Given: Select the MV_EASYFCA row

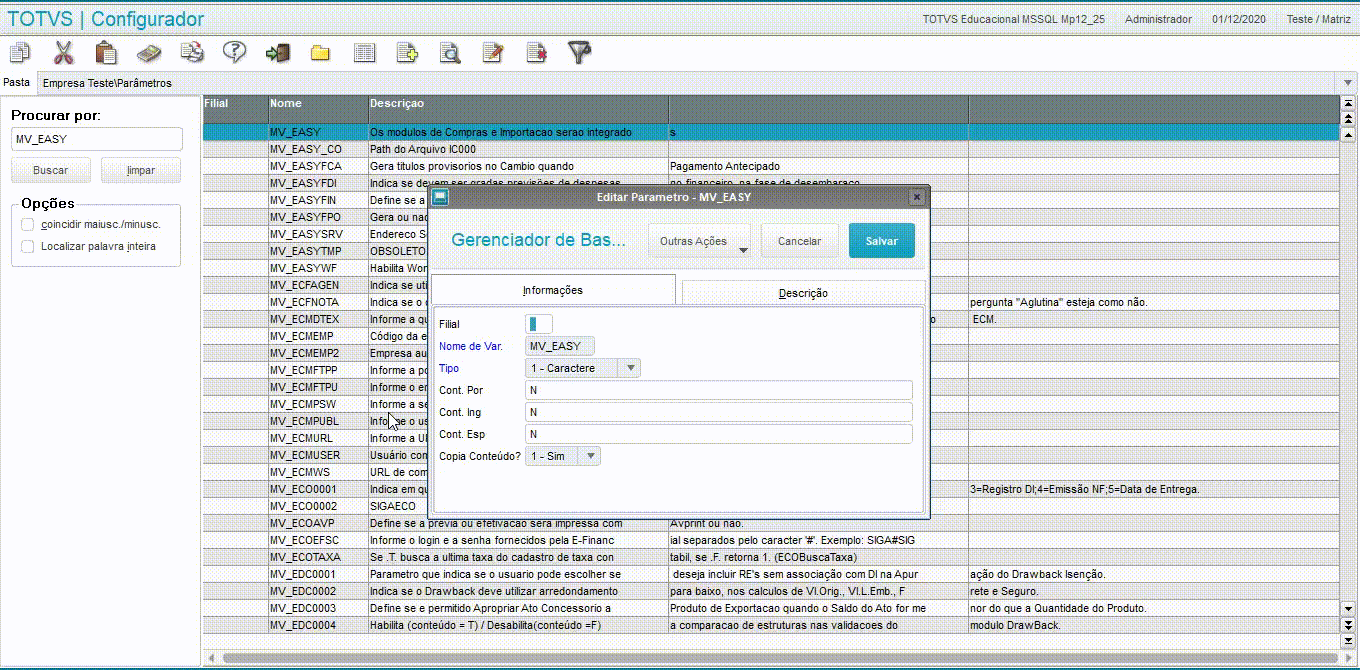Looking at the screenshot, I should (770, 166).
